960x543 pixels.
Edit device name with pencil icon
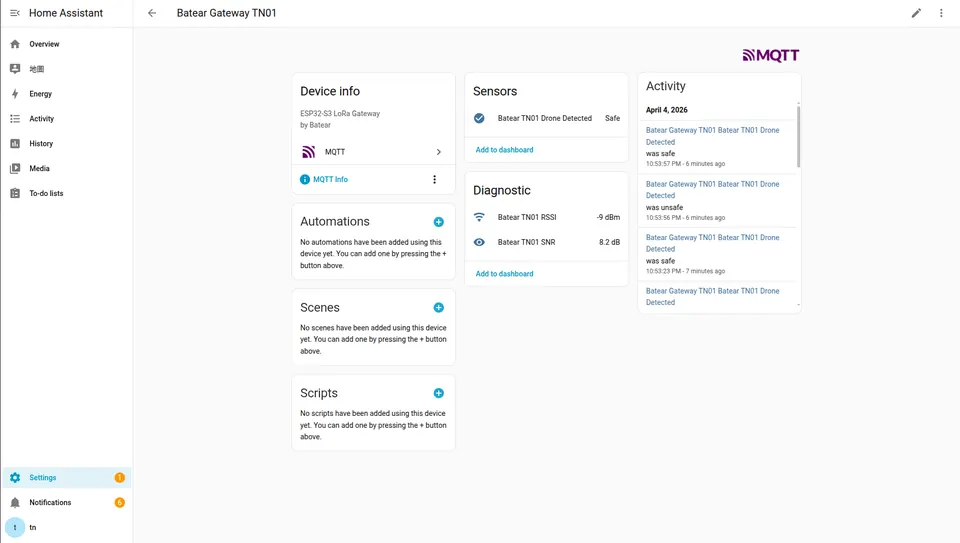[916, 13]
